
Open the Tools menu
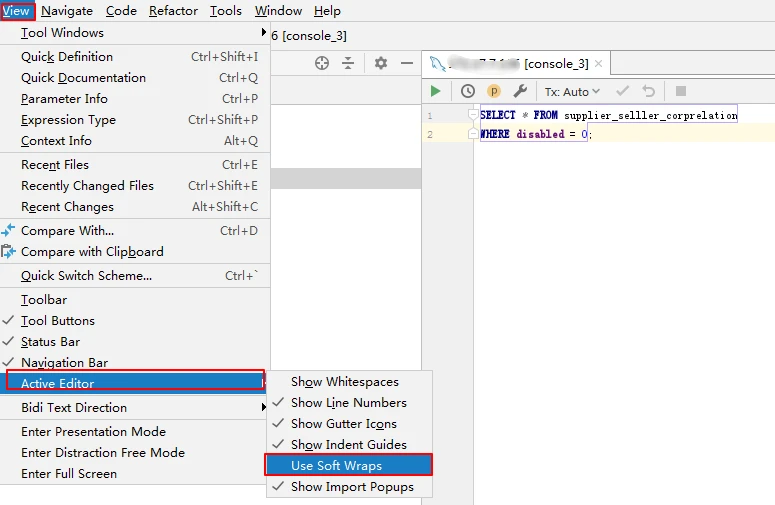[x=225, y=10]
